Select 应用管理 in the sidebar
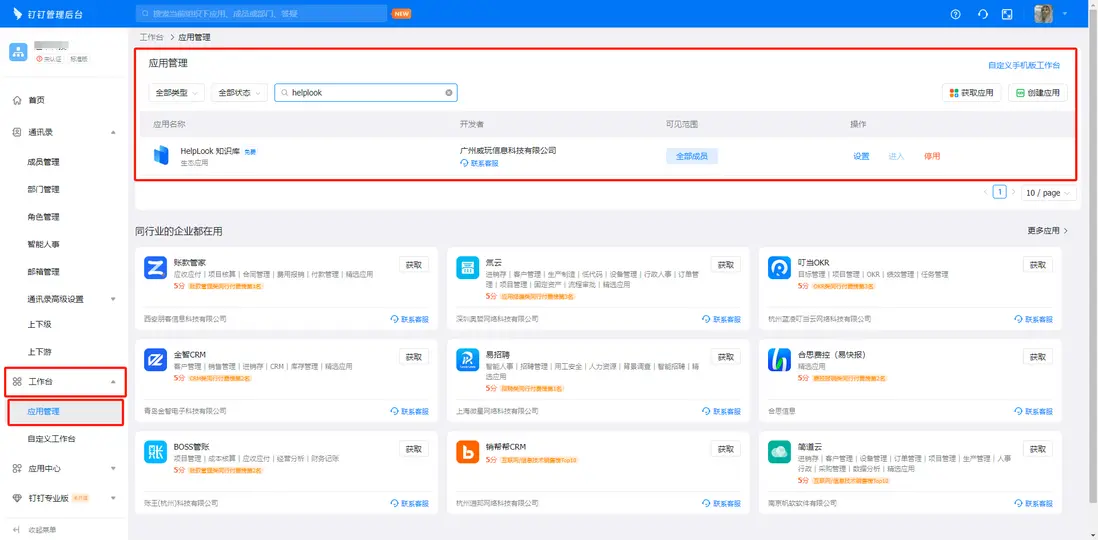 65,412
